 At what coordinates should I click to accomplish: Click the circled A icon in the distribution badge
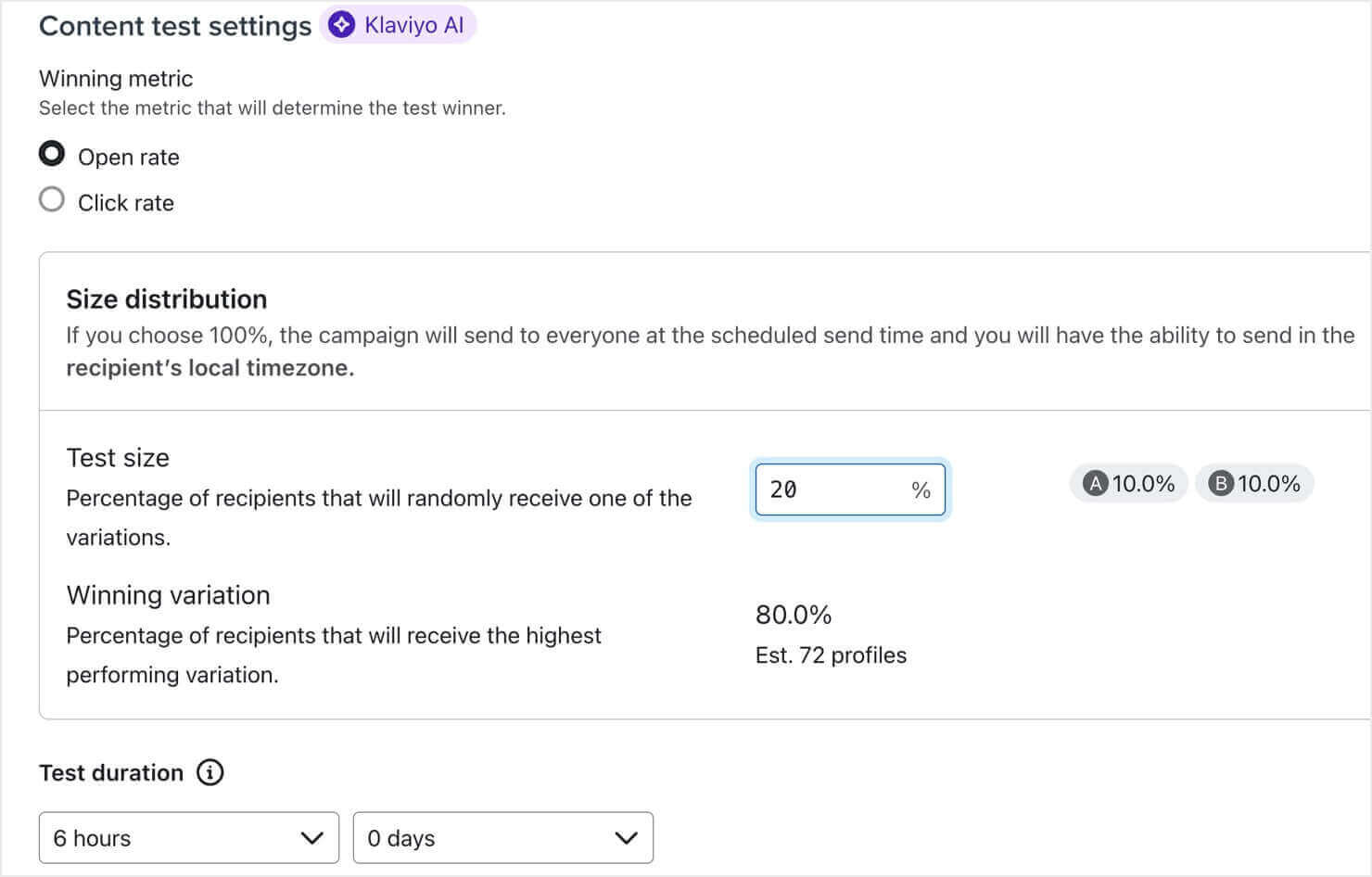tap(1096, 483)
